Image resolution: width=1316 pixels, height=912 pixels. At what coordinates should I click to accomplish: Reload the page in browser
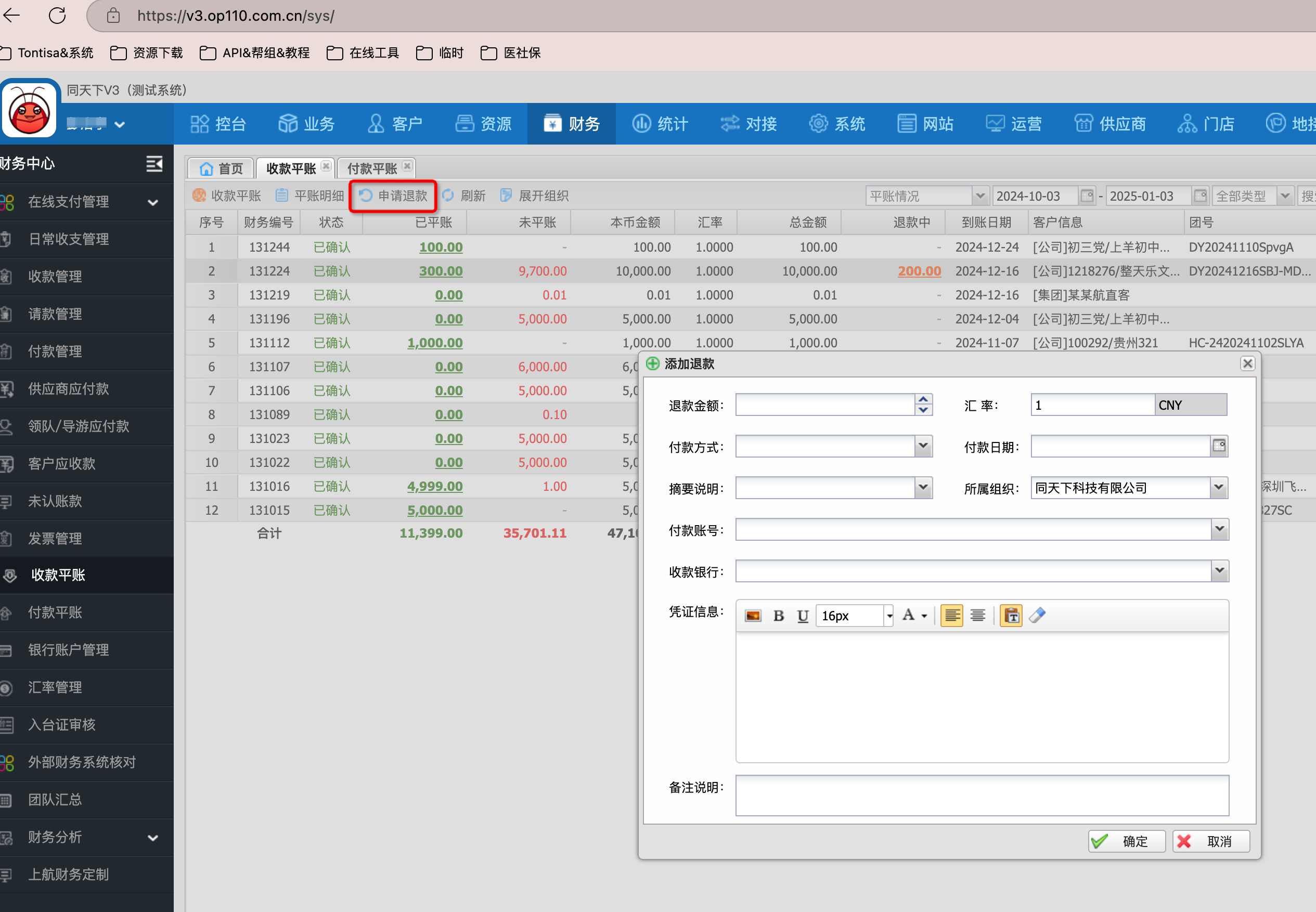pyautogui.click(x=57, y=16)
